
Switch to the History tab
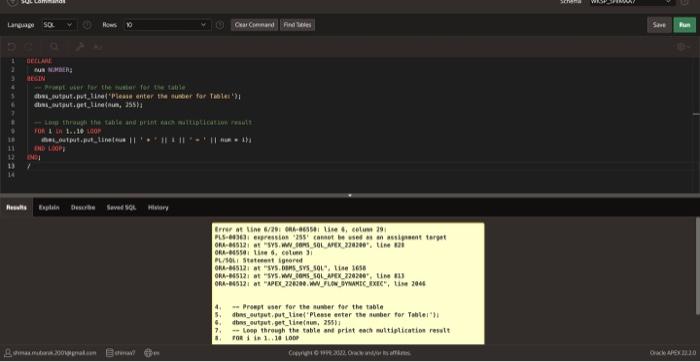pyautogui.click(x=158, y=208)
